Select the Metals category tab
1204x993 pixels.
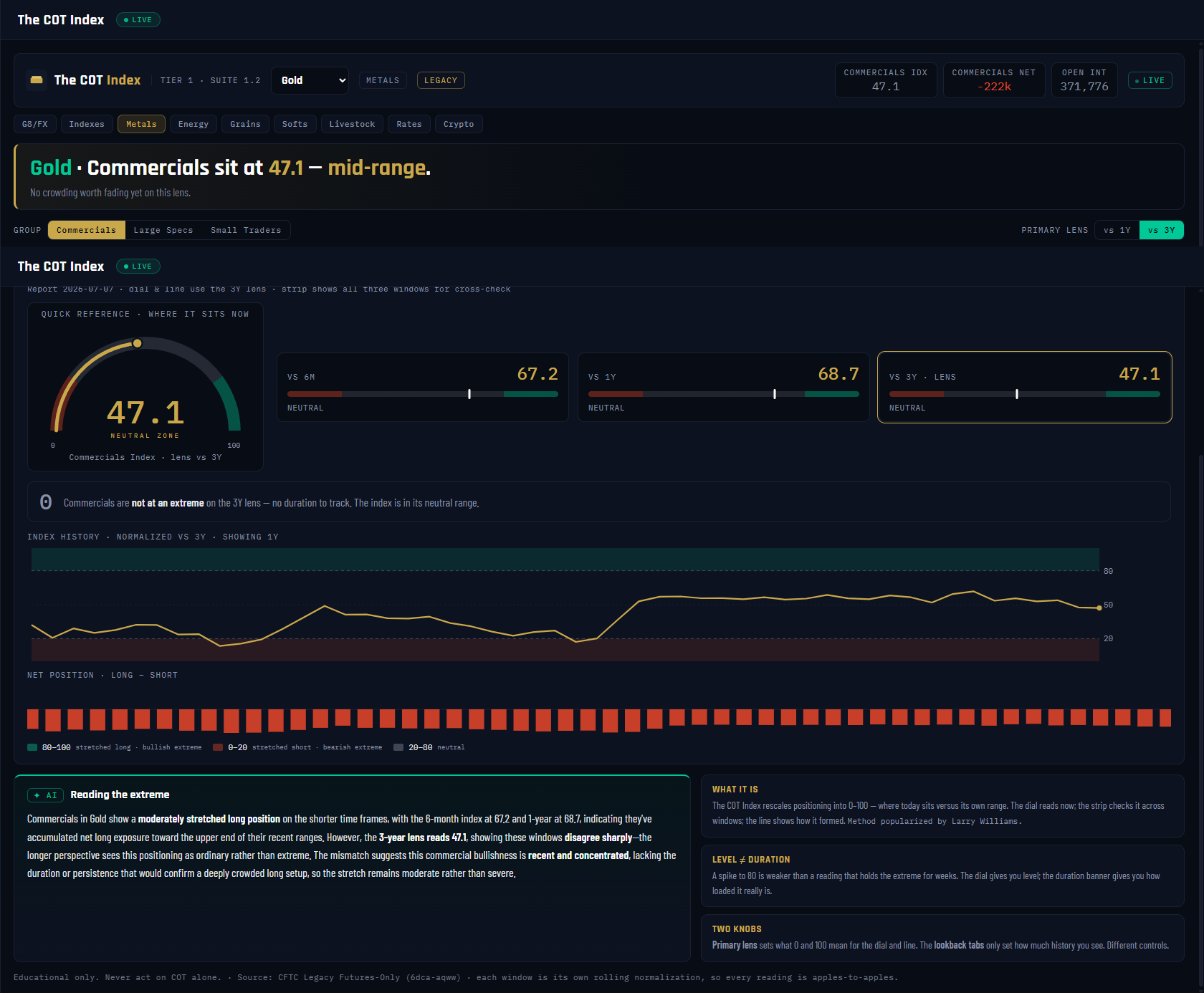(x=141, y=124)
